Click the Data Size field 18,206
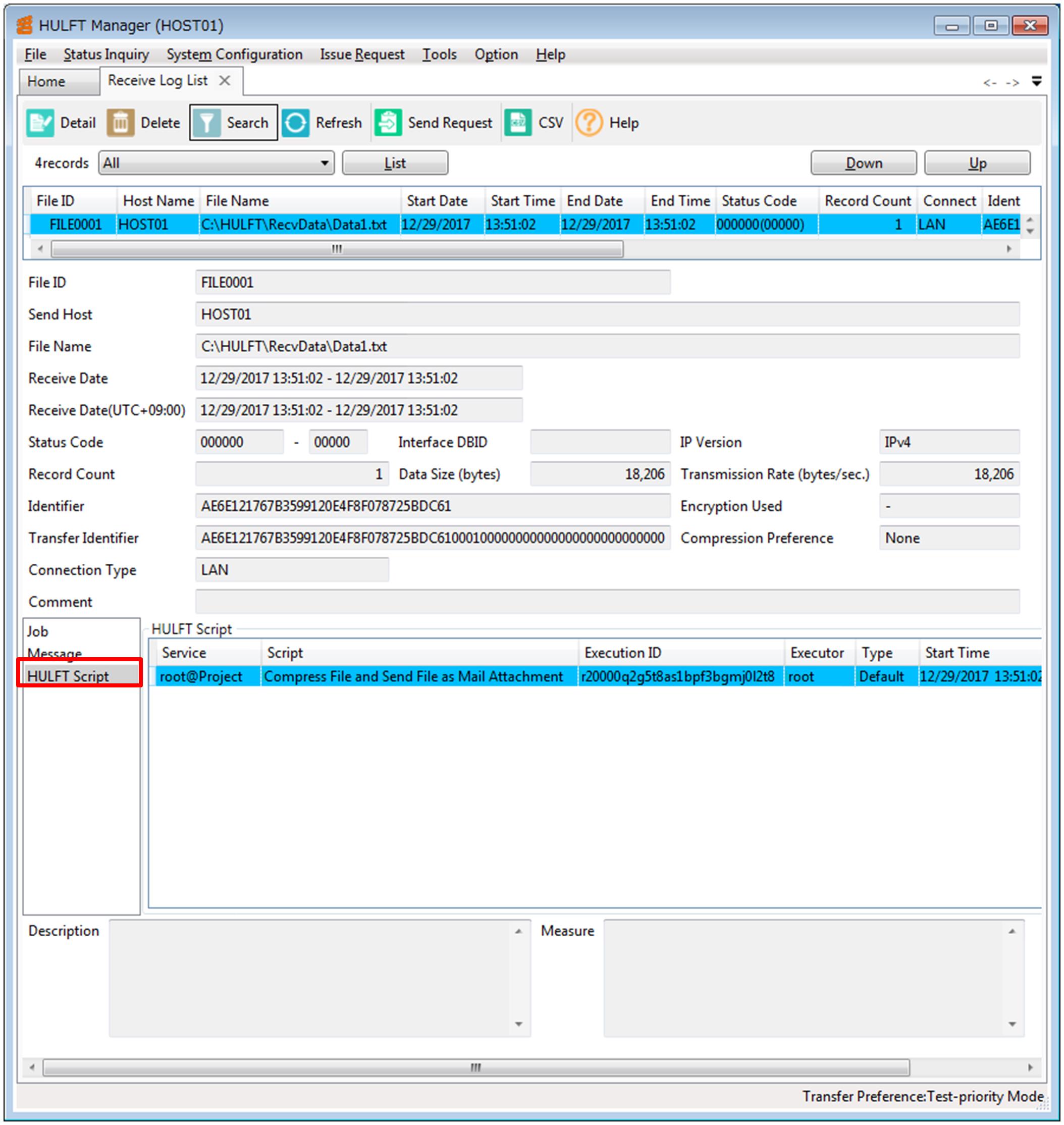Screen dimensions: 1064x1125 click(x=600, y=474)
